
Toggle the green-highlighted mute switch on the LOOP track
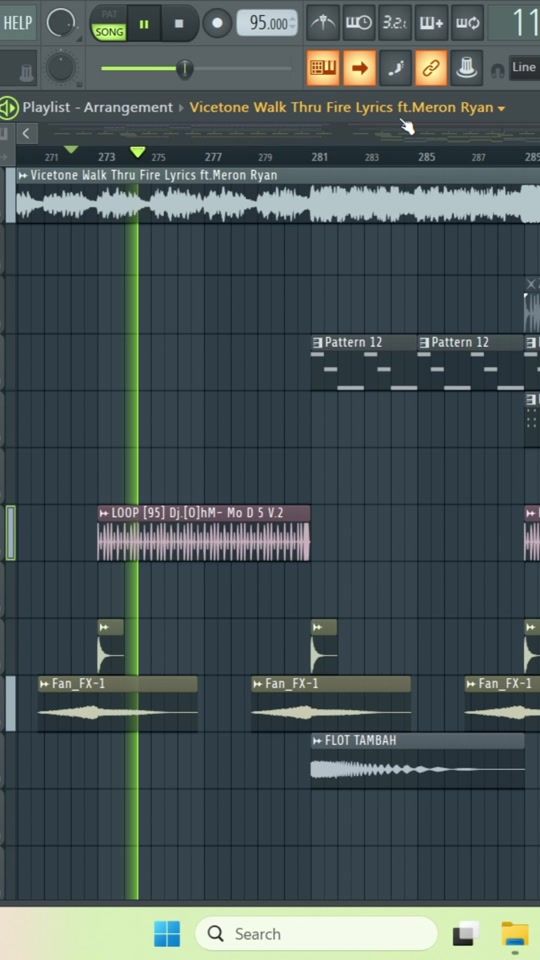10,533
